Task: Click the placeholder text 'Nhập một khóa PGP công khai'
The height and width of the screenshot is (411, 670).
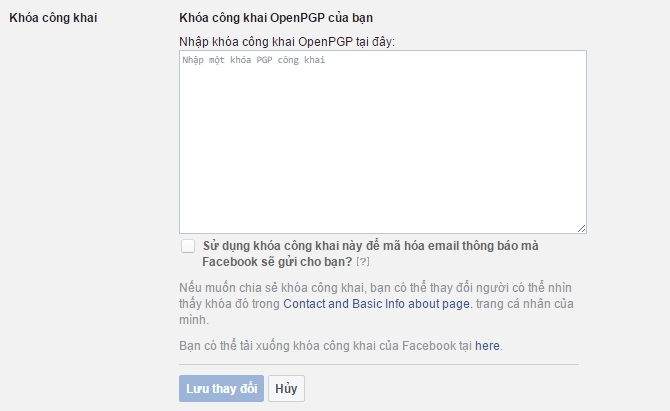Action: (254, 60)
